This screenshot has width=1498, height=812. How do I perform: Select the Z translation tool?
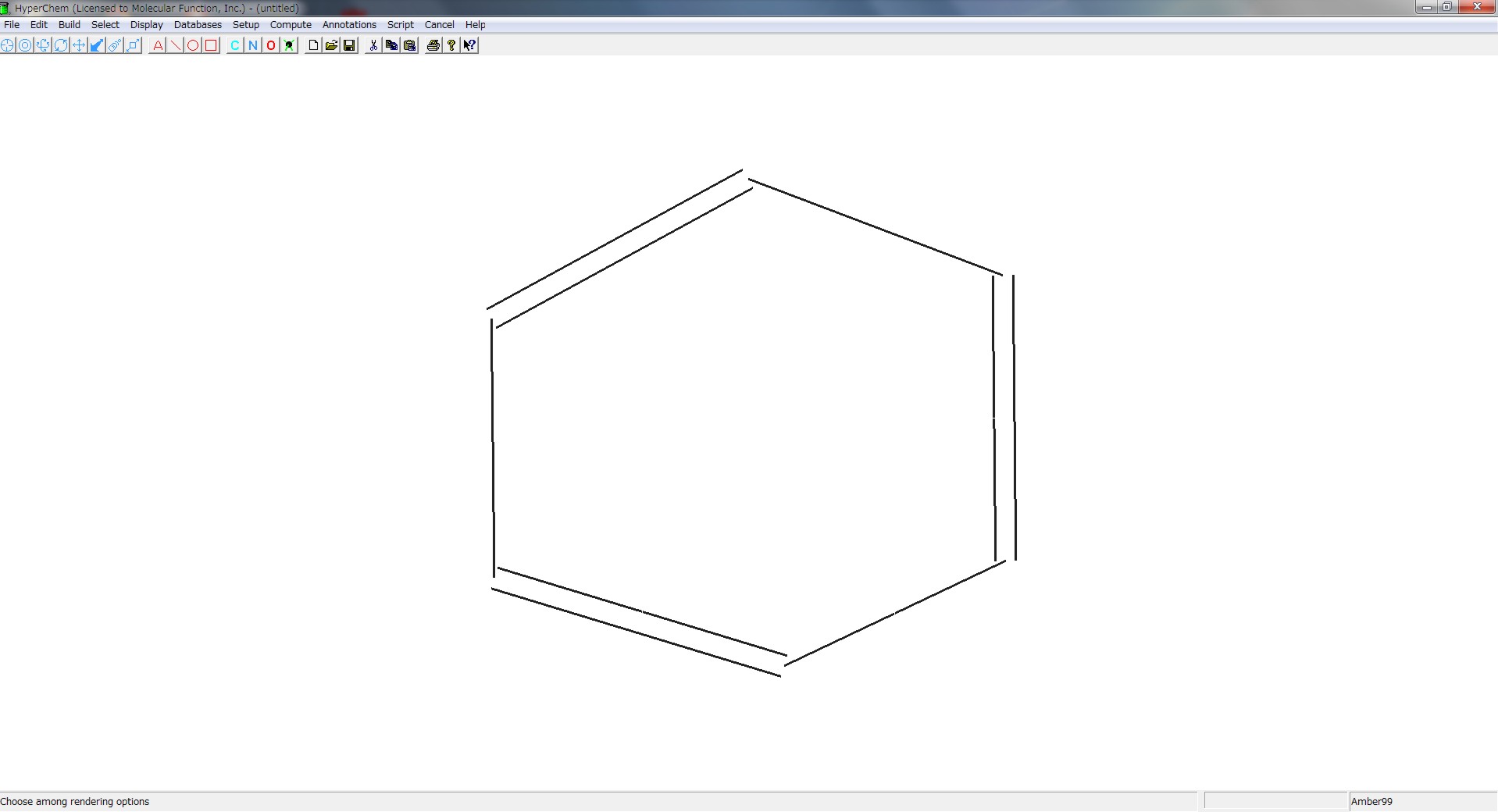[97, 45]
